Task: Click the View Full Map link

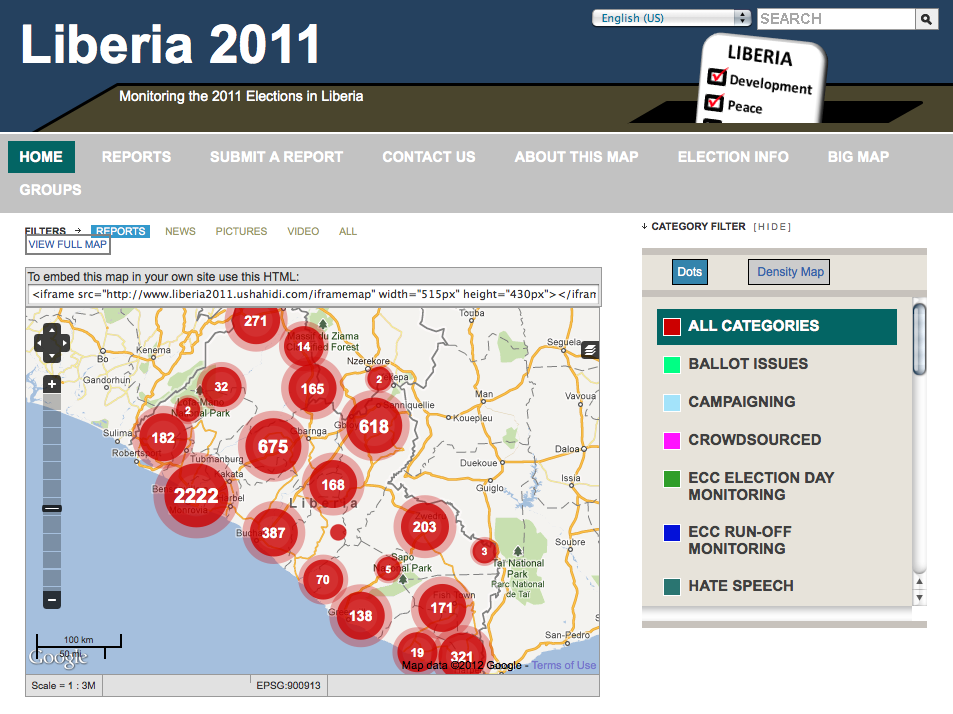Action: tap(67, 244)
